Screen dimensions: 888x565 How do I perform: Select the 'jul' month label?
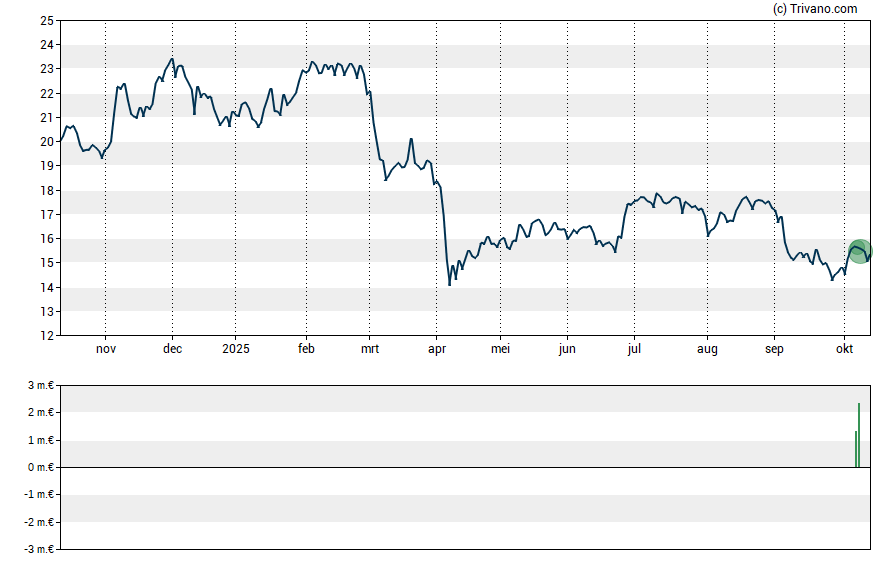coord(634,350)
